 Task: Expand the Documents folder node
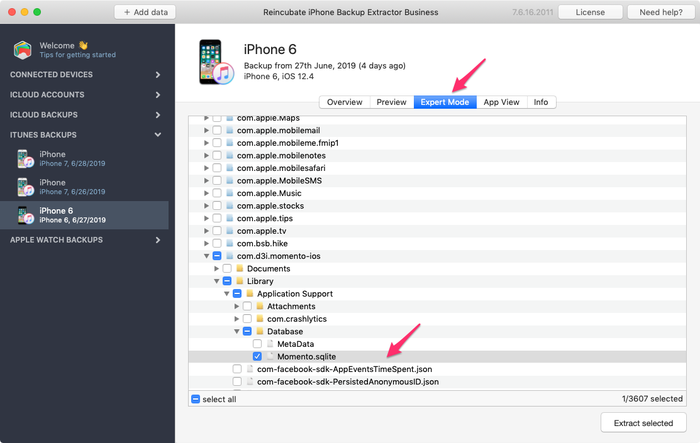(217, 268)
